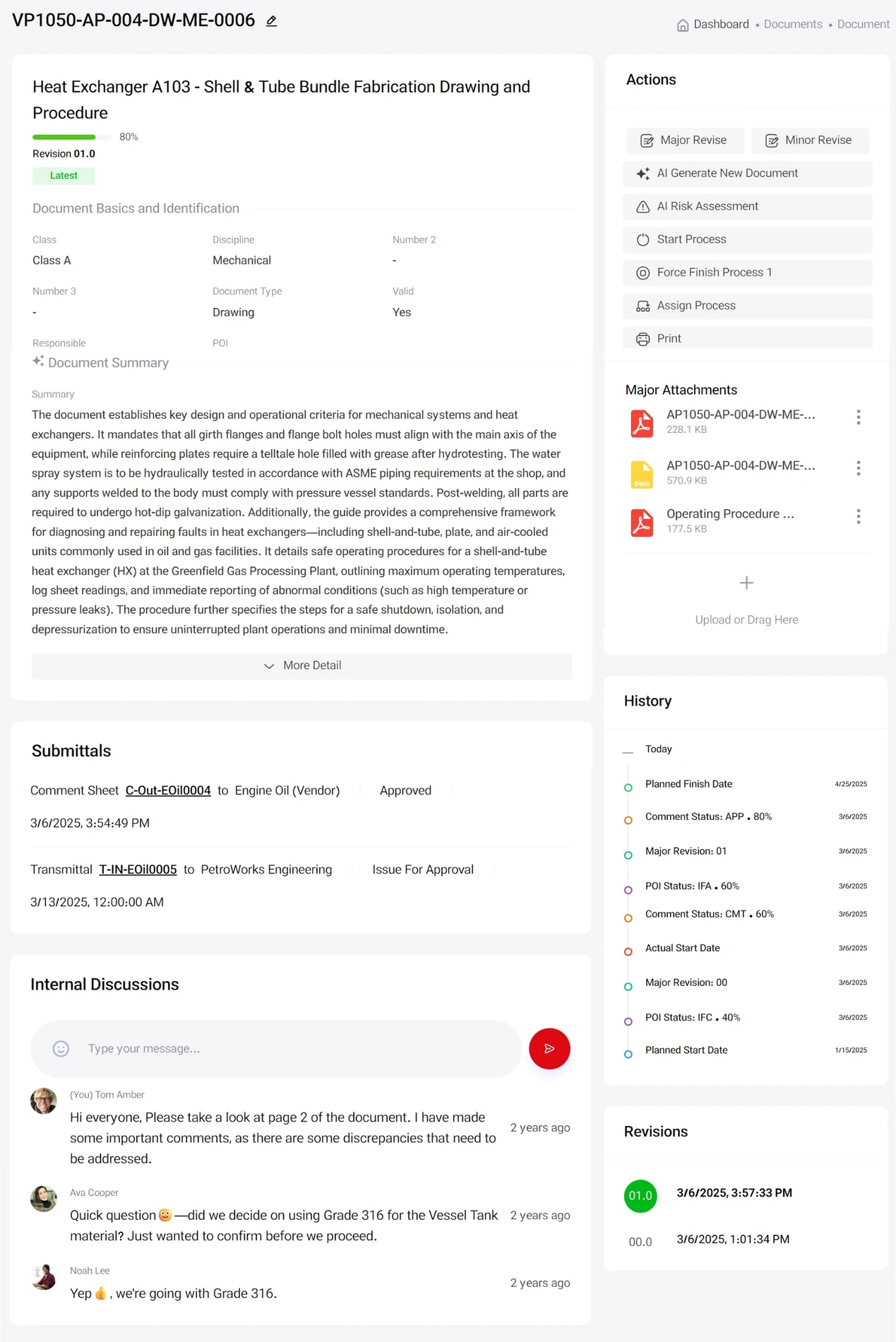Click the Planned Finish Date history entry

[x=688, y=784]
